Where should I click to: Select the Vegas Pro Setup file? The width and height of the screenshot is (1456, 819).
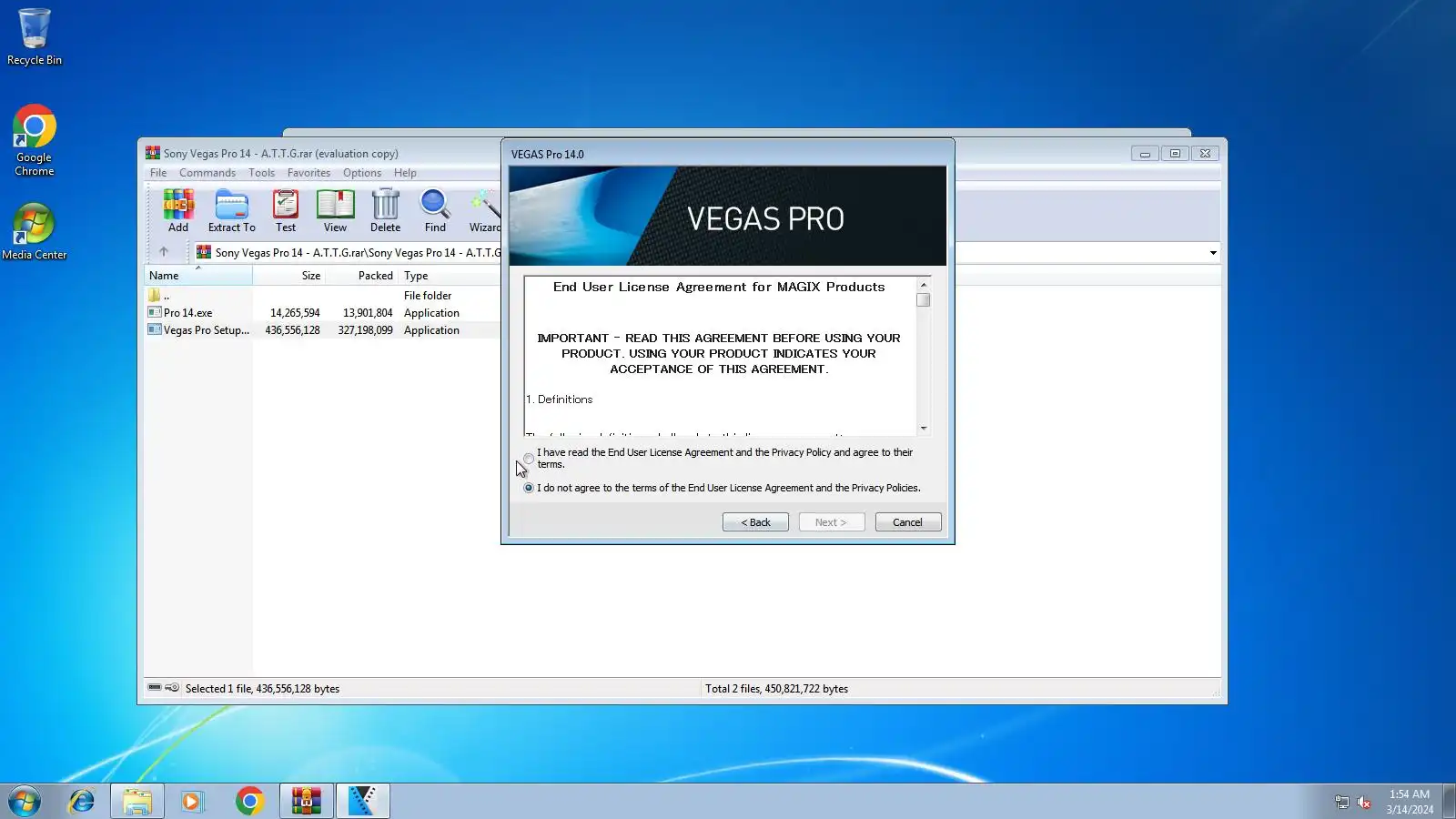click(x=197, y=330)
